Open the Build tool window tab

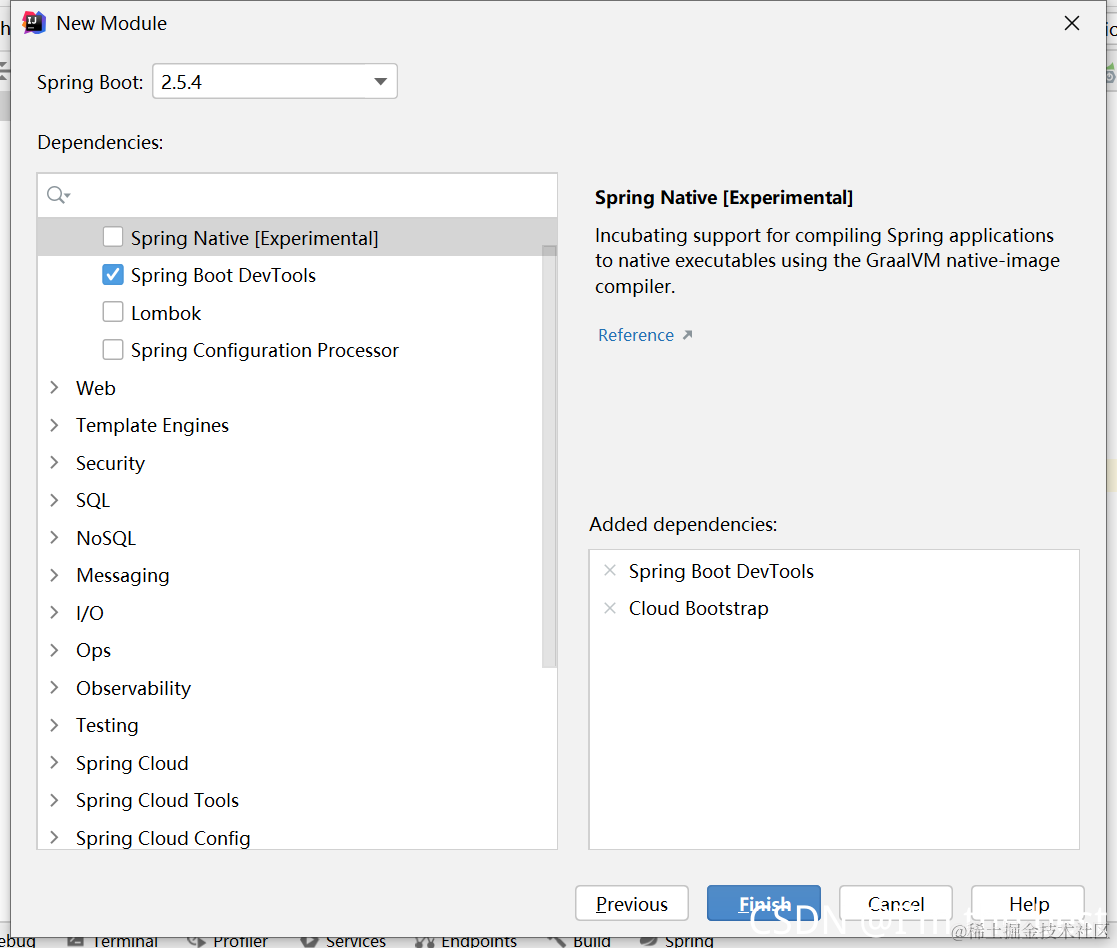click(579, 942)
